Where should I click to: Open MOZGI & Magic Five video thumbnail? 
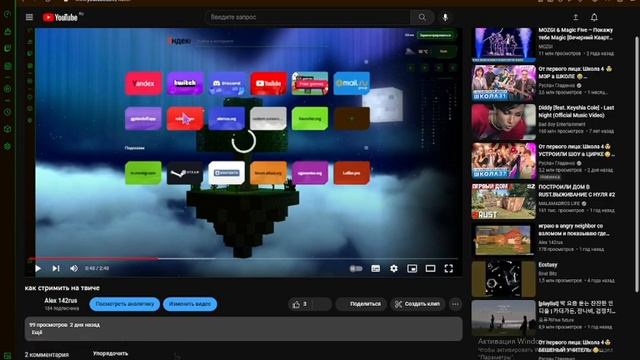[x=504, y=44]
